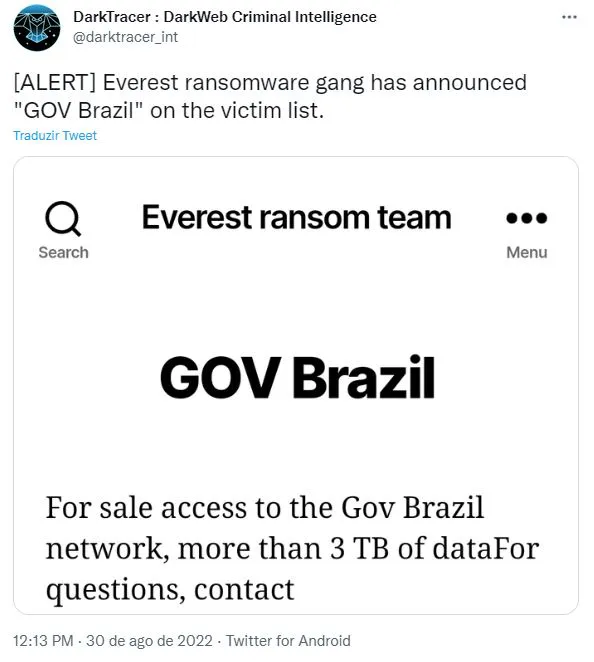Click the Twitter for Android source link
The width and height of the screenshot is (594, 662).
[x=288, y=640]
